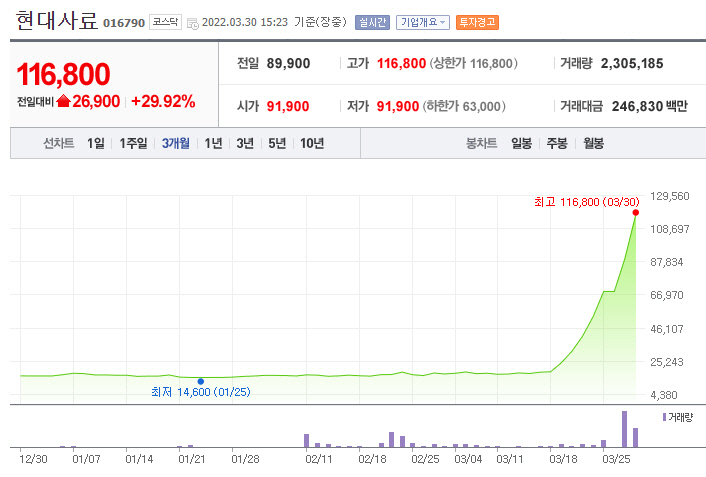Click the orange 투자경고 warning badge
The width and height of the screenshot is (706, 477).
coord(476,22)
